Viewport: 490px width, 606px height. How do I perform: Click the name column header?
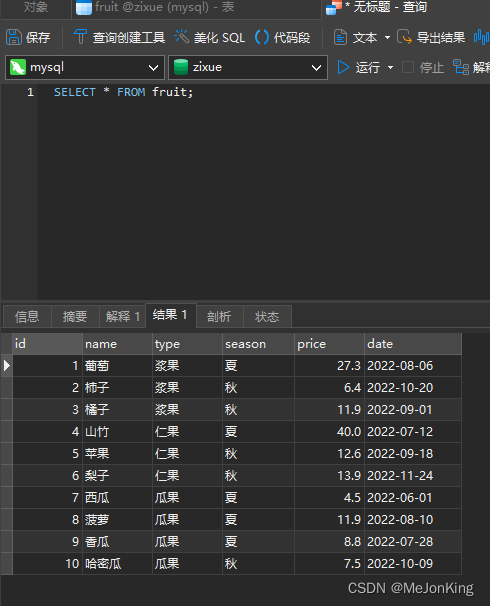(x=117, y=344)
